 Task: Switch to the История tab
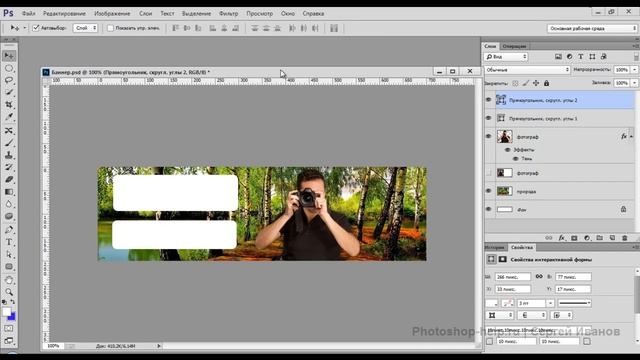click(495, 247)
